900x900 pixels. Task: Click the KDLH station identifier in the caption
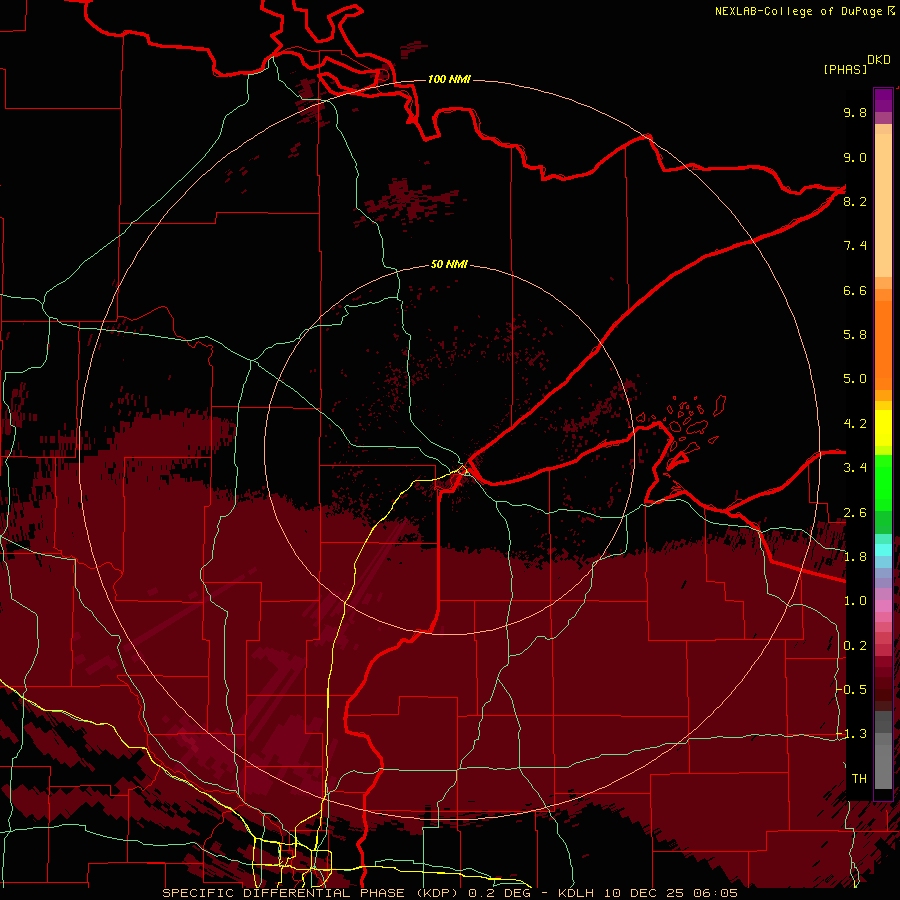point(576,893)
